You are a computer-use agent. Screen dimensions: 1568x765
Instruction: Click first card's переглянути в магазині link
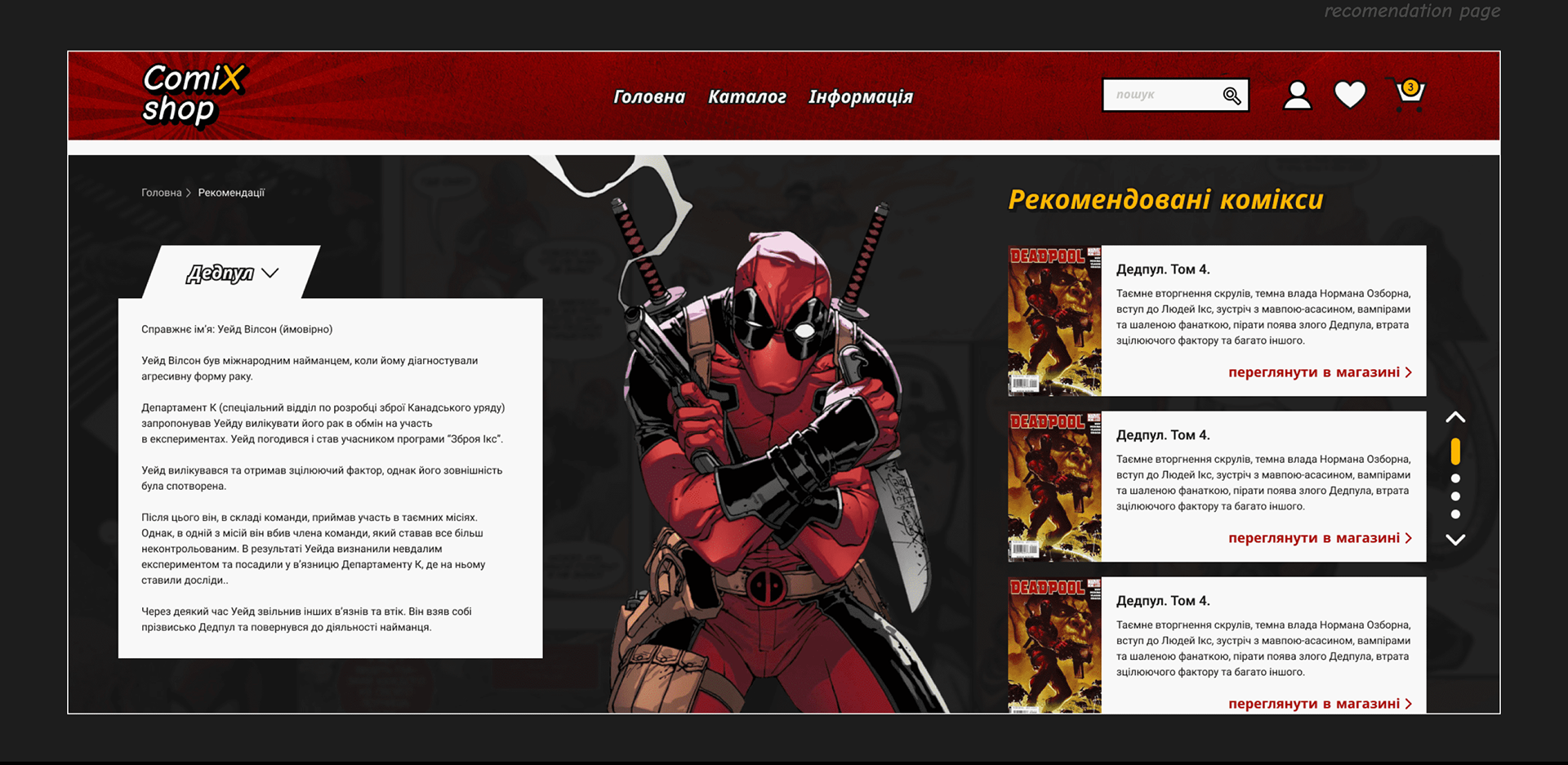pos(1320,372)
